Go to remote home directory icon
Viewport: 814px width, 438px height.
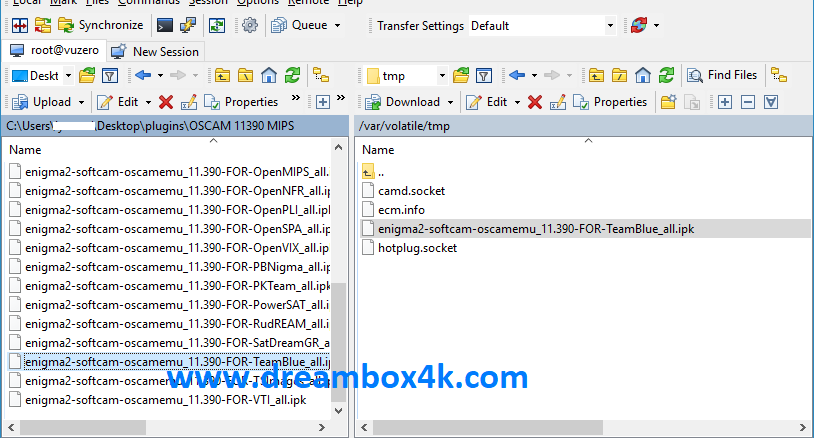pyautogui.click(x=643, y=76)
